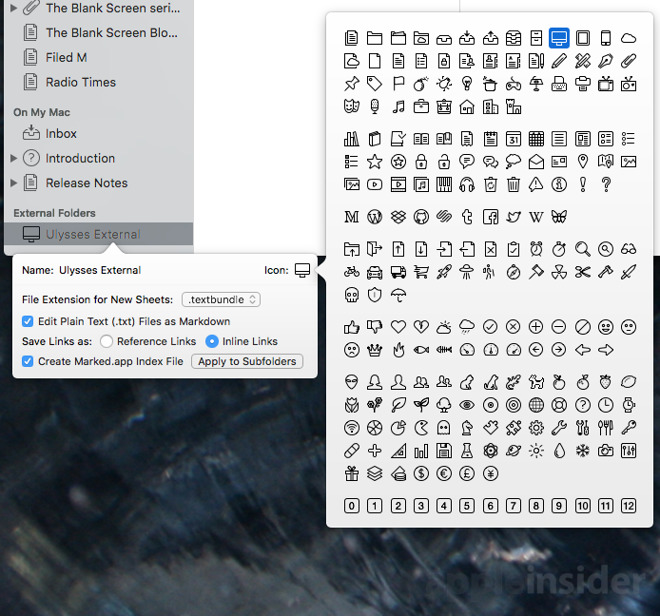Screen dimensions: 660x616
Task: Choose the Tumblr t icon
Action: click(467, 217)
